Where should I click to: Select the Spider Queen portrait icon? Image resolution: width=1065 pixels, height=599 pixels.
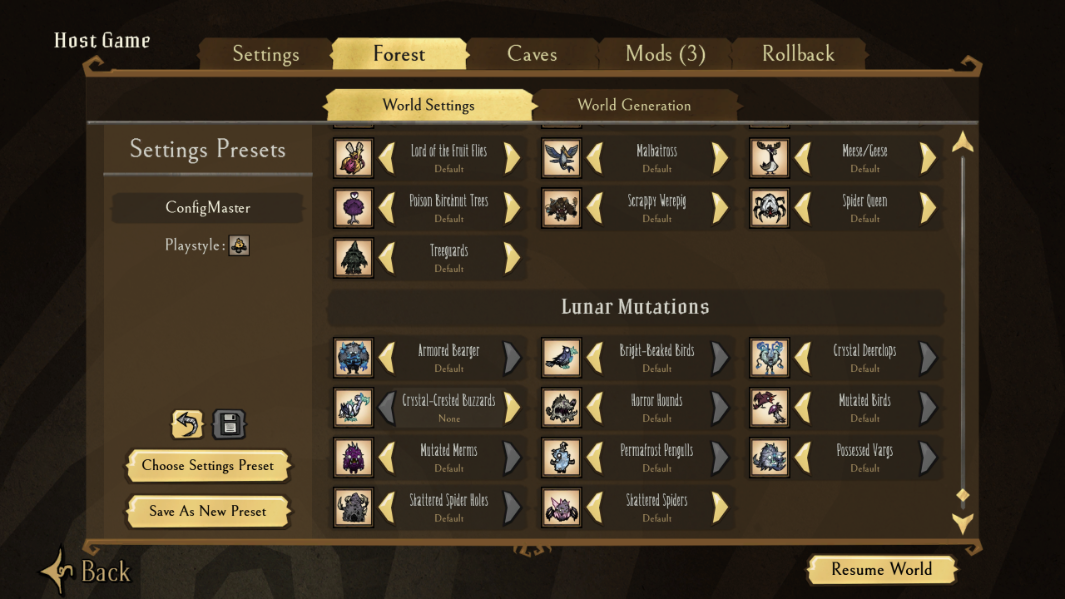769,208
